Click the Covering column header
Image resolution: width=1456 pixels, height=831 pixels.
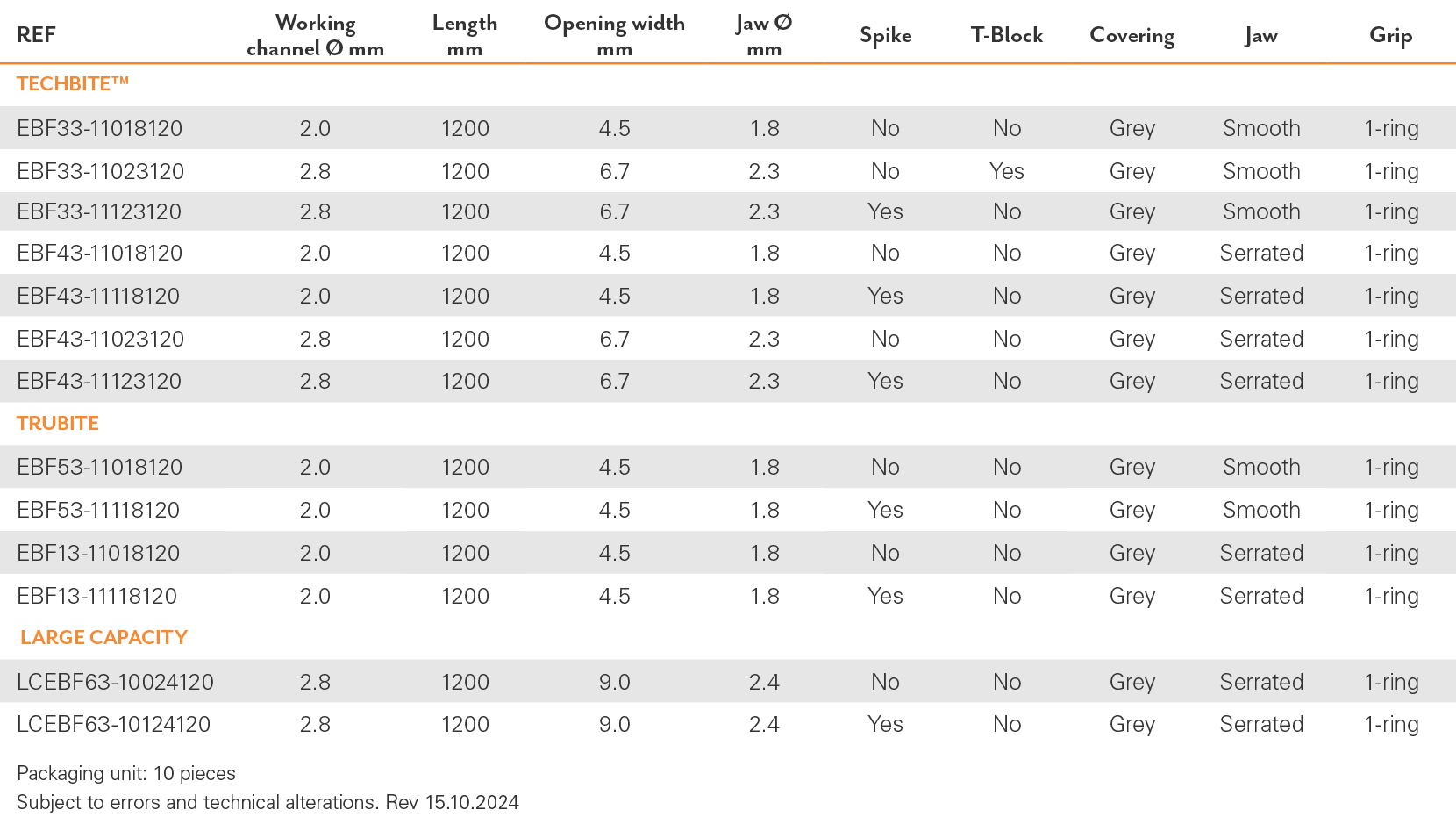tap(1132, 36)
